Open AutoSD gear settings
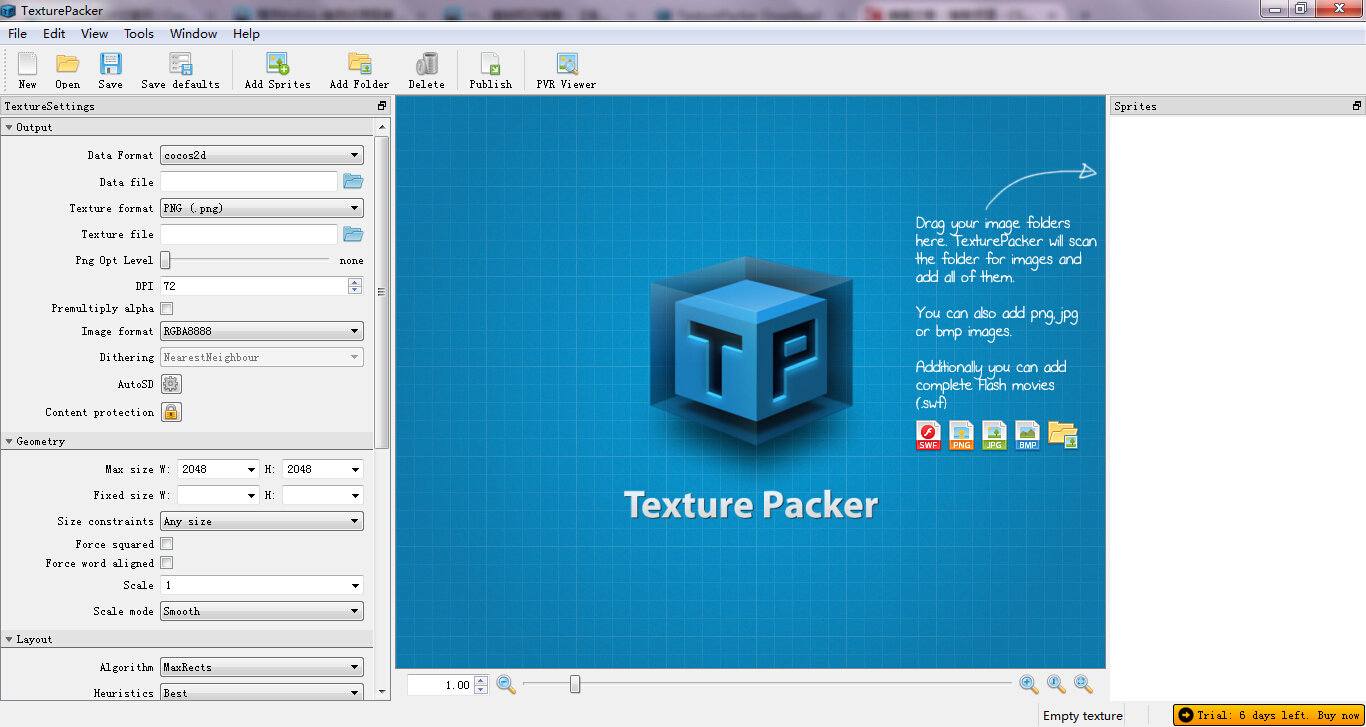The image size is (1366, 727). click(x=171, y=384)
